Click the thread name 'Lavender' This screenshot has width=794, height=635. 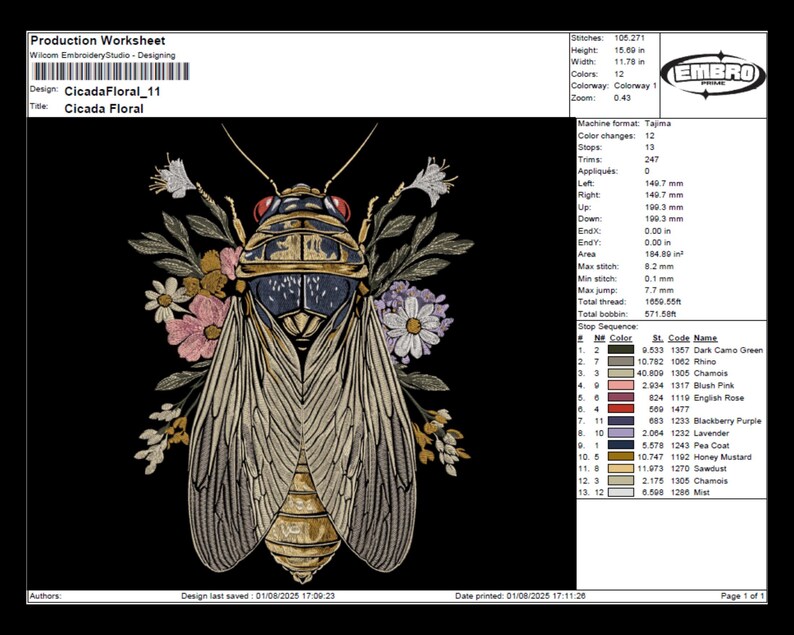(711, 433)
